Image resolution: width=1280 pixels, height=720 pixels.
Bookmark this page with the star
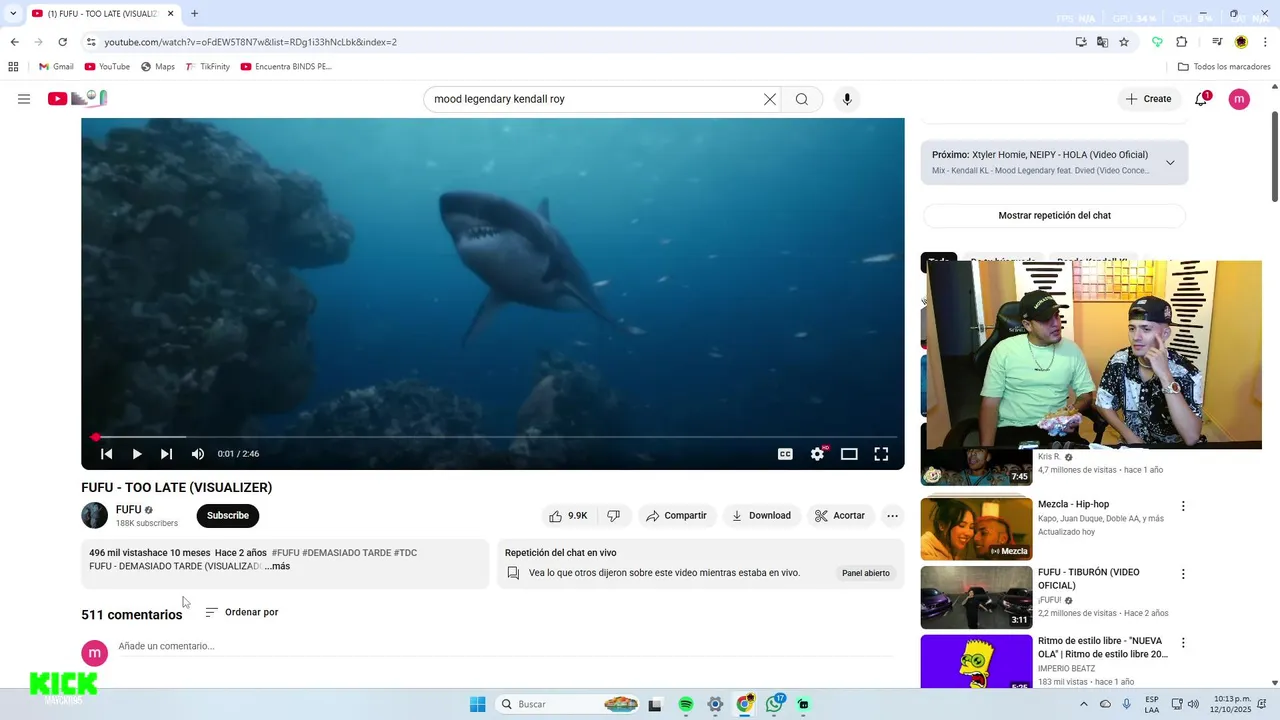pos(1124,42)
